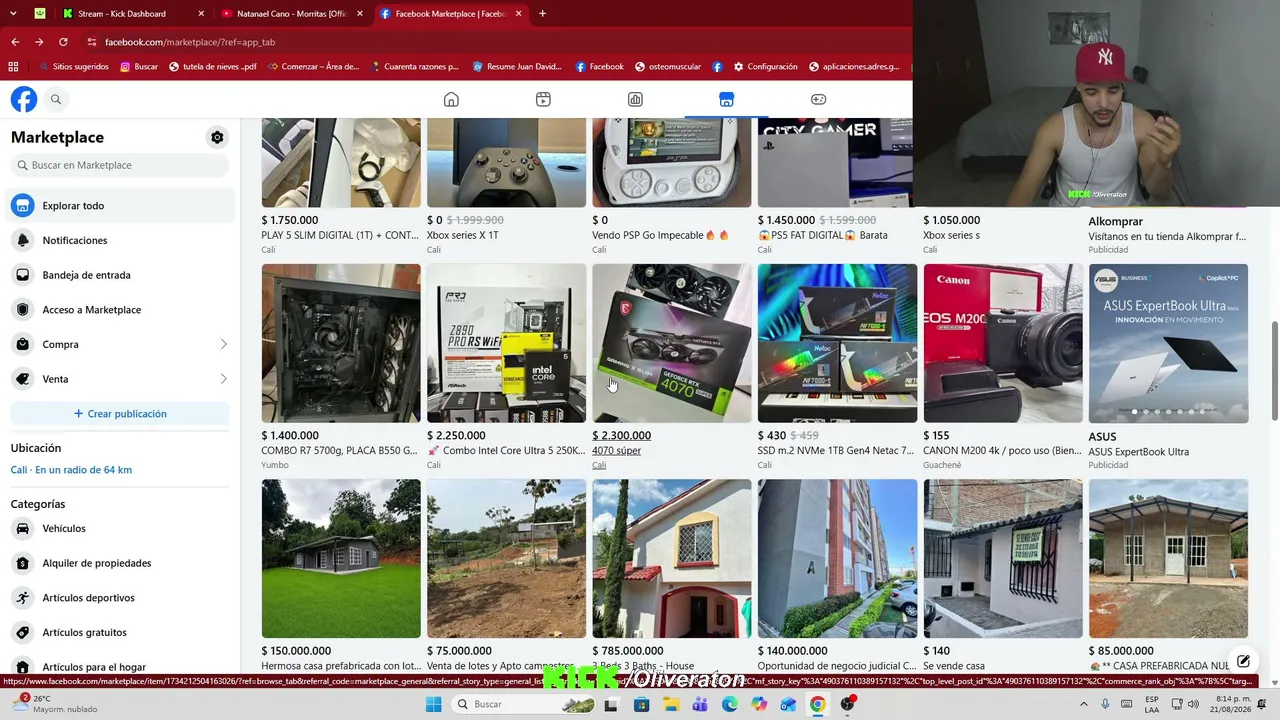Open the Combo Intel Core Ultra 5 photo
Screen dimensions: 1280x720
click(x=506, y=343)
